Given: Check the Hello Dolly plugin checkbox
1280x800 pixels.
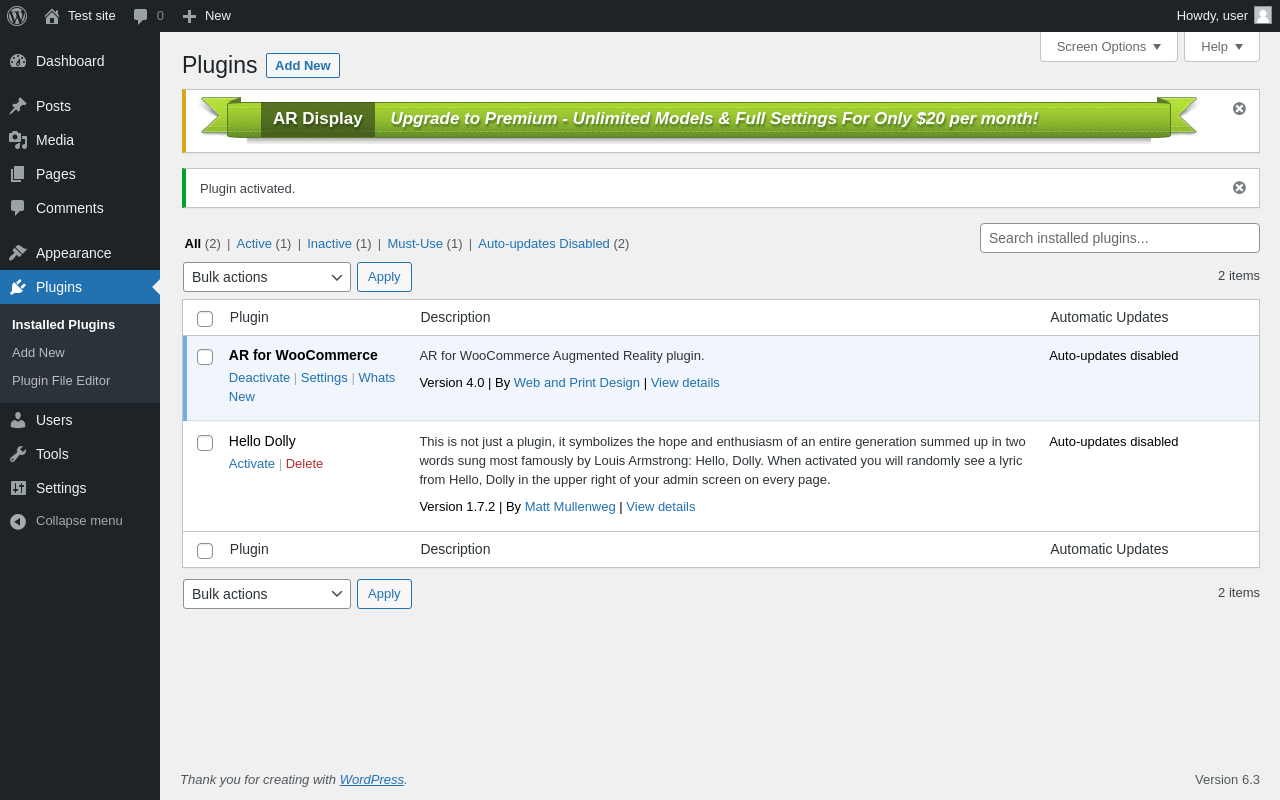Looking at the screenshot, I should (205, 443).
